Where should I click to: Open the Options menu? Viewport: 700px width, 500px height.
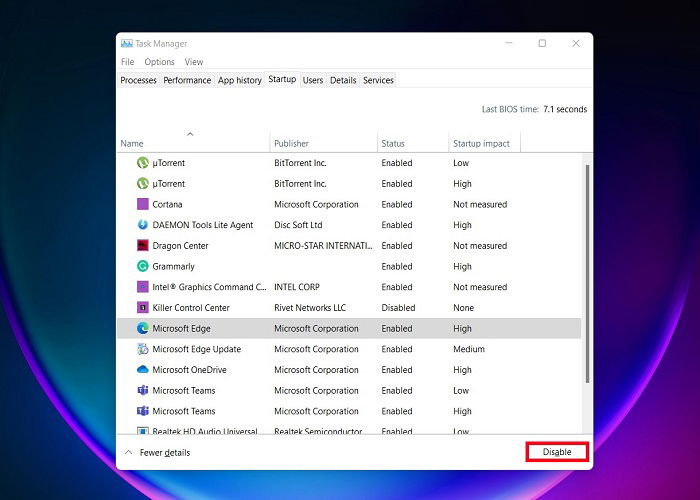click(159, 62)
